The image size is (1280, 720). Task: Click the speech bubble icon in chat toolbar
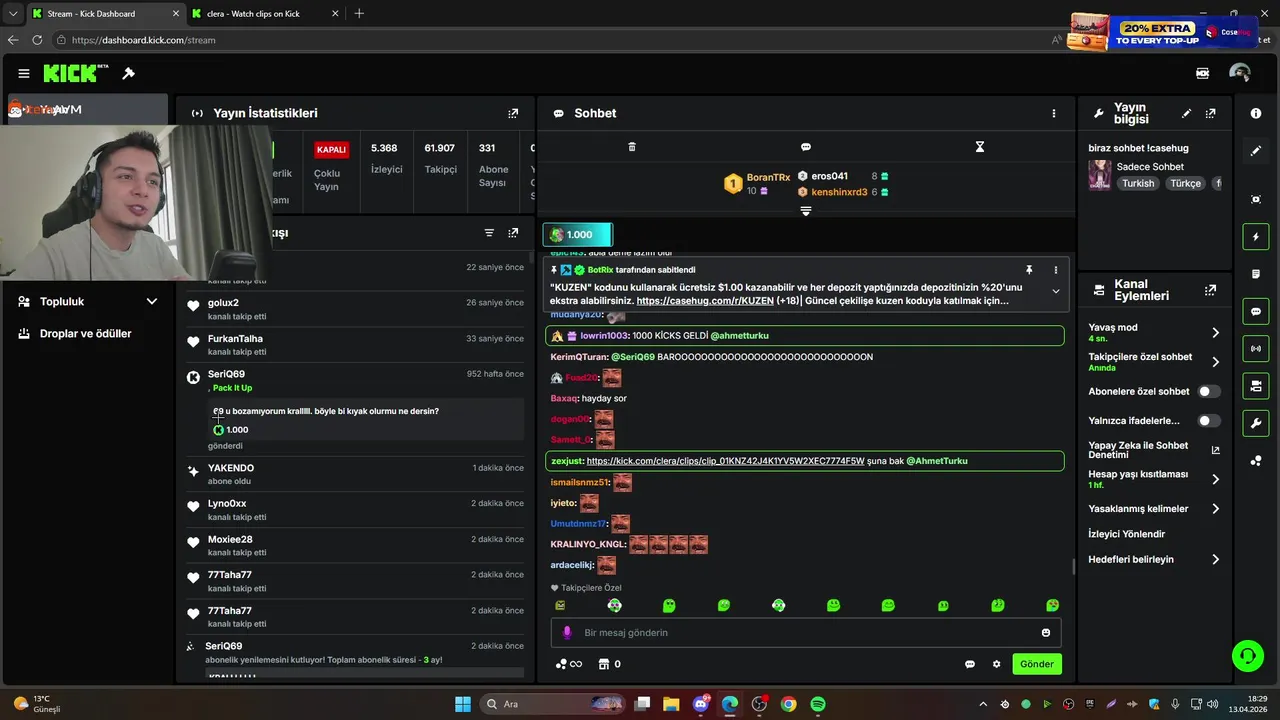coord(806,147)
